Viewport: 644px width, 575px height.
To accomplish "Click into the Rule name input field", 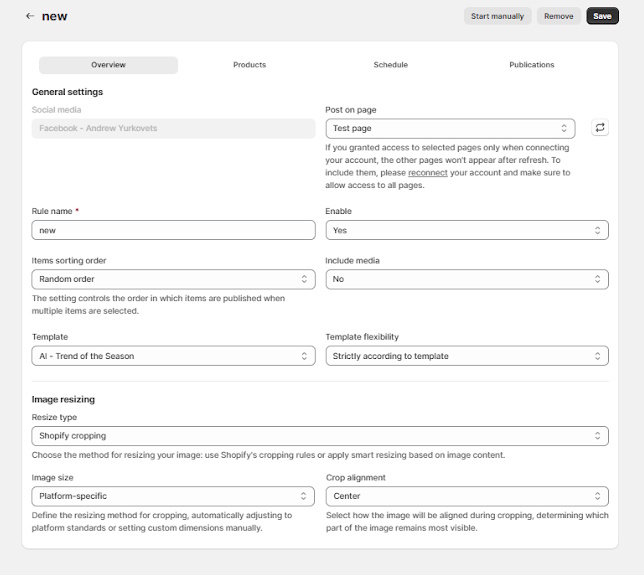I will coord(173,230).
